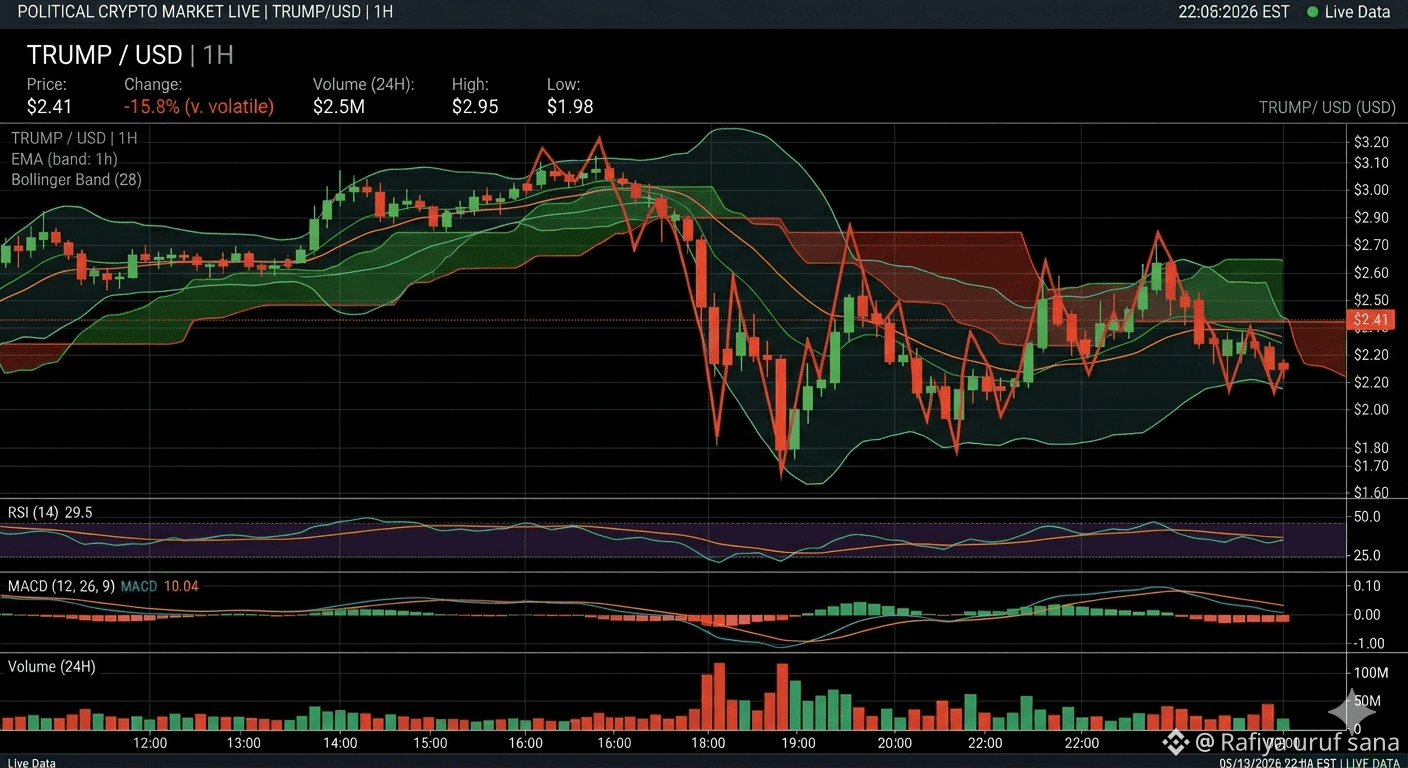The width and height of the screenshot is (1408, 768).
Task: Click the "25.0" RSI axis label
Action: (1366, 556)
